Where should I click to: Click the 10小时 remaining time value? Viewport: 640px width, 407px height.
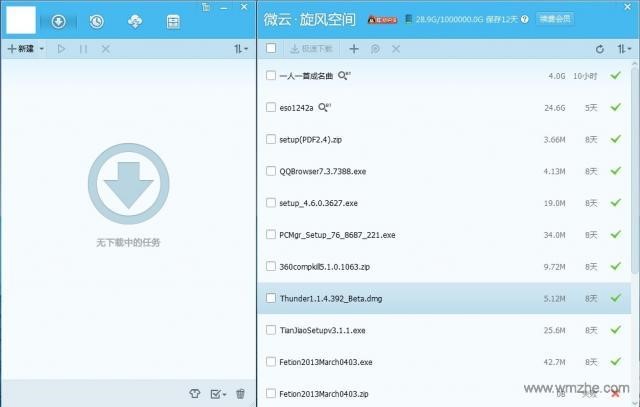pos(585,76)
